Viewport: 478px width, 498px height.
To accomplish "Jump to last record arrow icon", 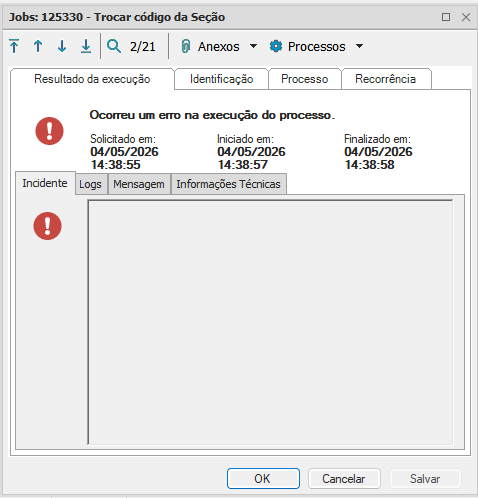I will [x=86, y=46].
